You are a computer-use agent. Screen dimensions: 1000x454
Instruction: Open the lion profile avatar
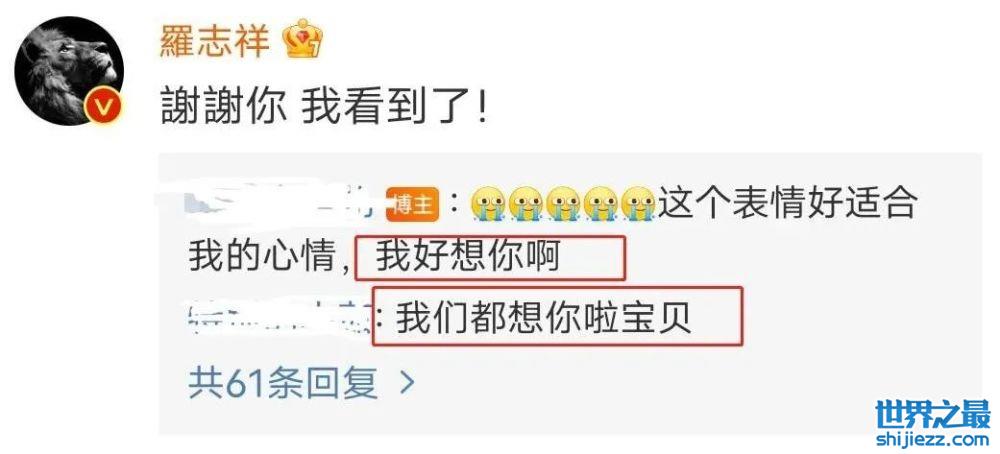click(69, 70)
